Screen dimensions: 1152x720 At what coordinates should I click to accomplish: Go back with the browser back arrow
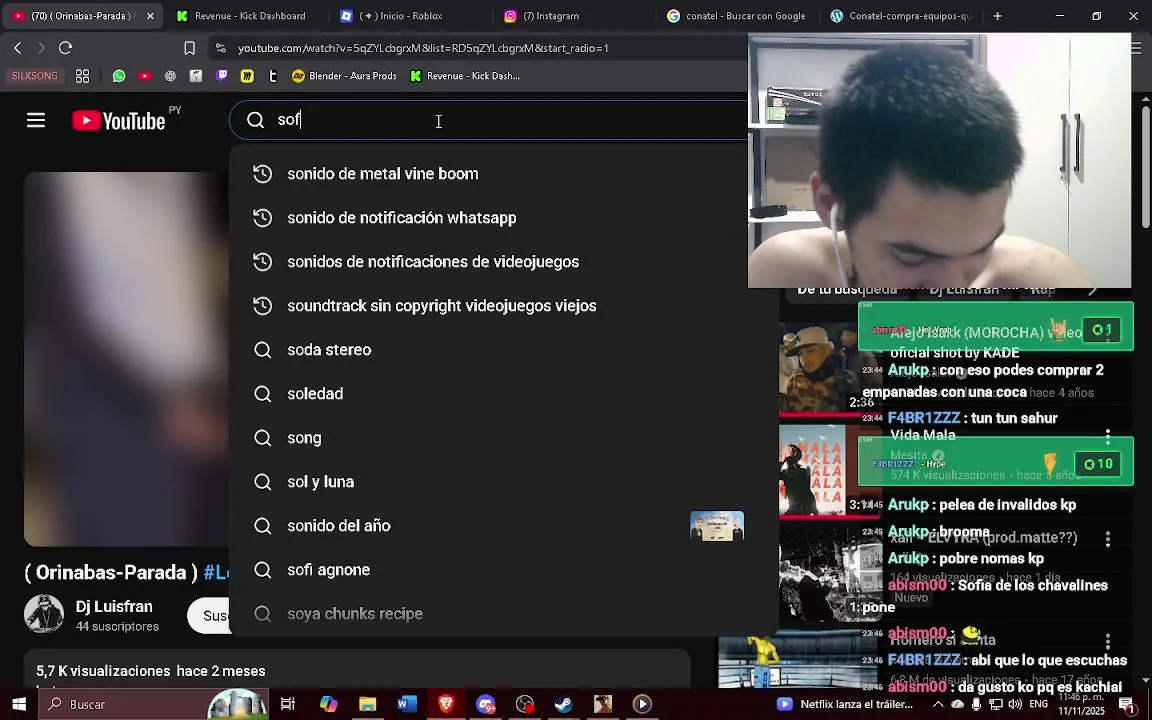tap(18, 48)
